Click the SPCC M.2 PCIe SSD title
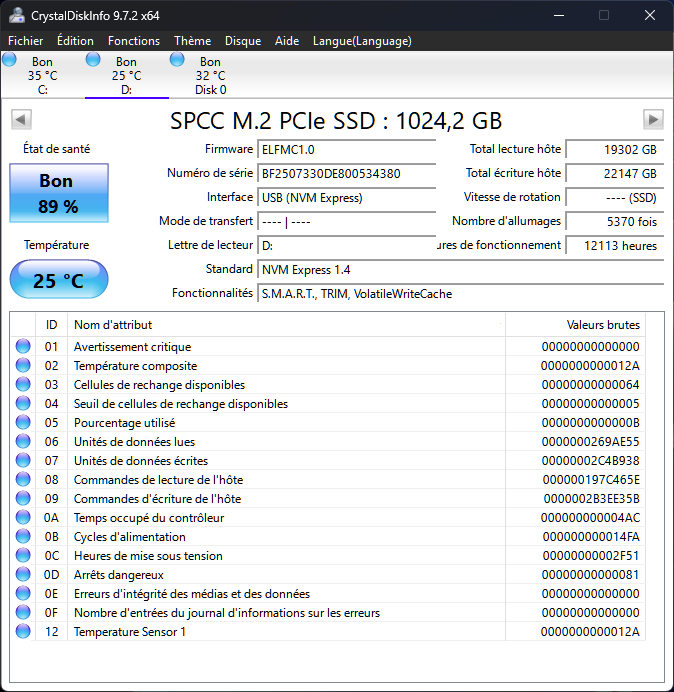This screenshot has height=692, width=674. pyautogui.click(x=336, y=120)
